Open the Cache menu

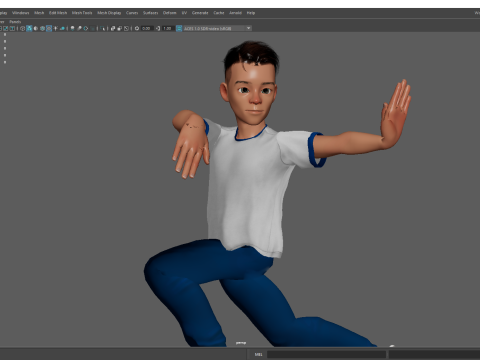tap(219, 13)
